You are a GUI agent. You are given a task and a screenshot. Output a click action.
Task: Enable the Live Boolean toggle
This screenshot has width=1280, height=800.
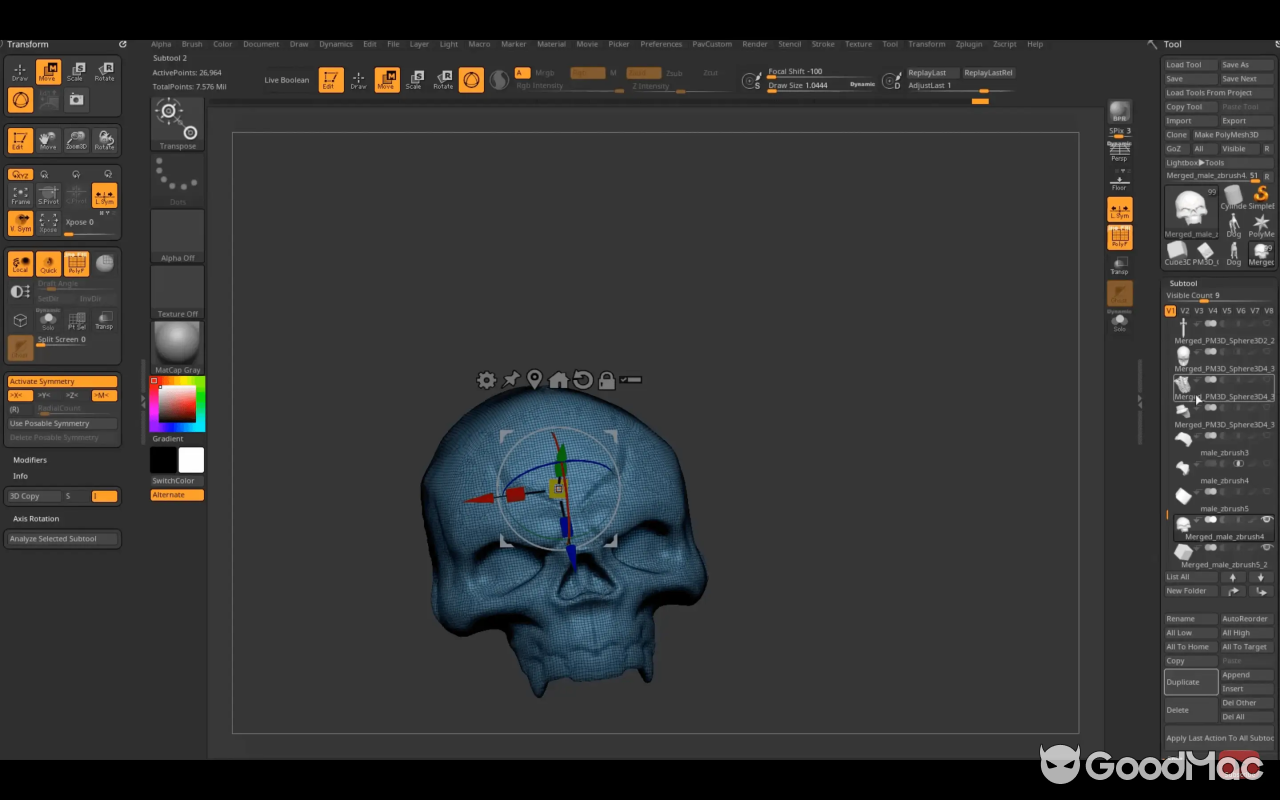[287, 79]
